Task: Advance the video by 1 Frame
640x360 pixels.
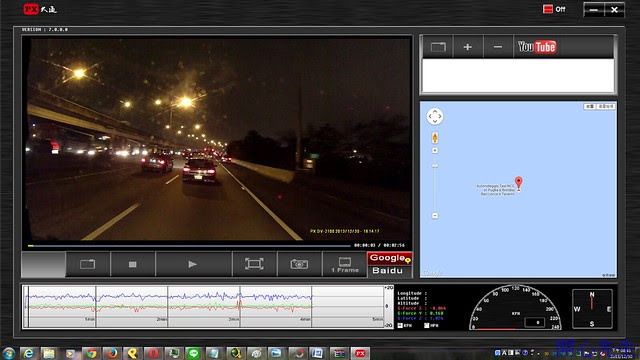Action: pyautogui.click(x=345, y=264)
